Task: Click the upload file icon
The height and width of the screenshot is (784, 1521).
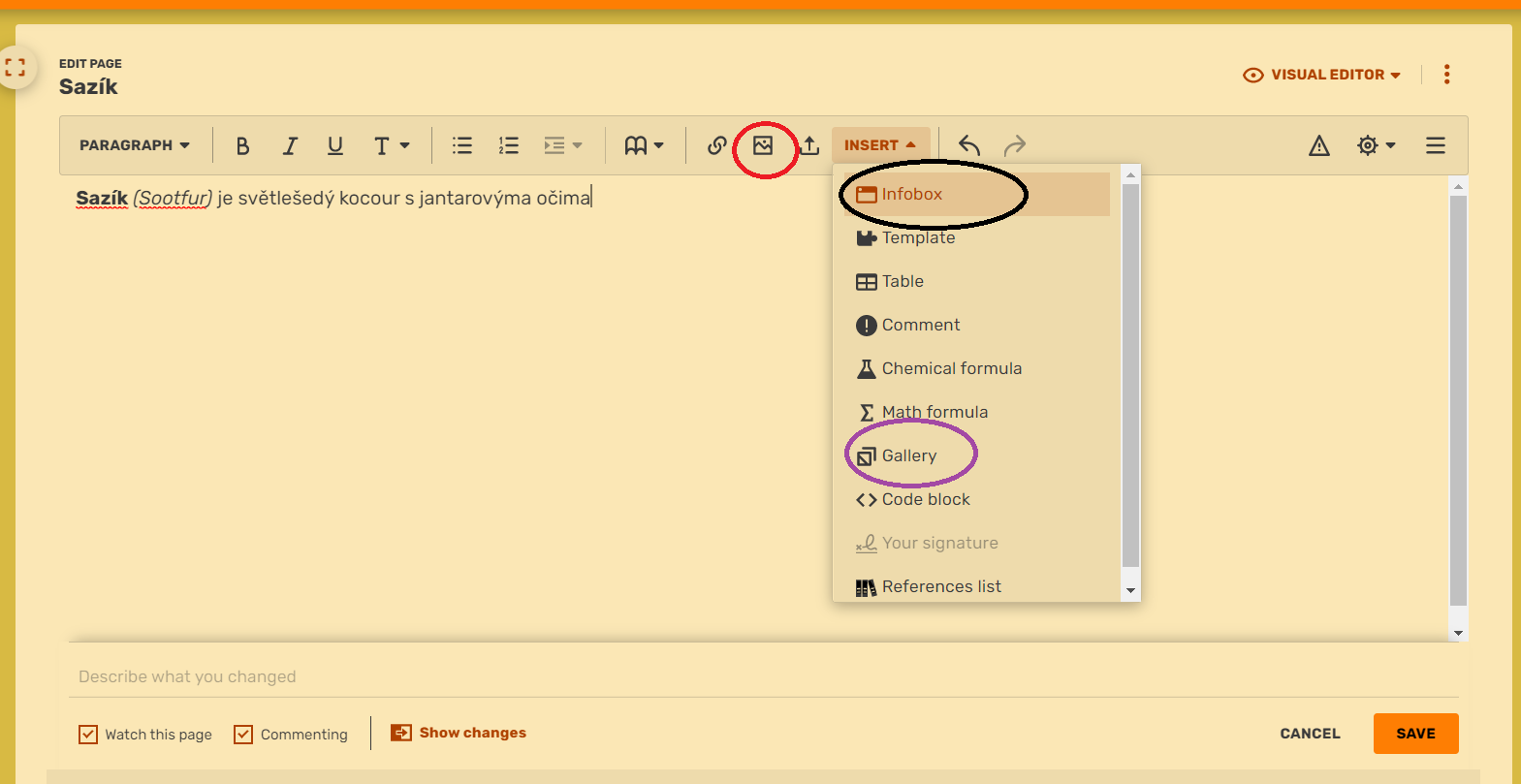Action: click(x=809, y=145)
